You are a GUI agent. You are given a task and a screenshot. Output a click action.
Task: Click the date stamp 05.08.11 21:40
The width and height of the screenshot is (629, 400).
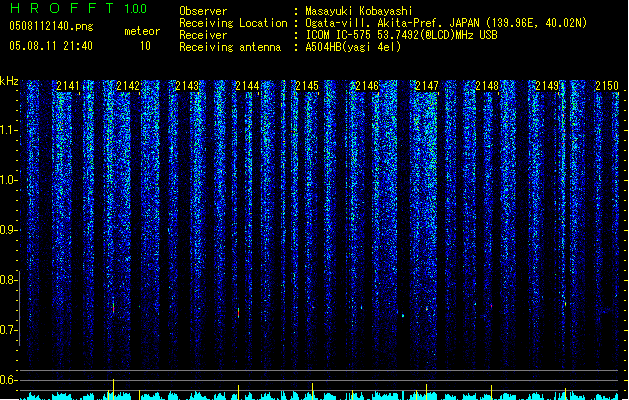tap(51, 46)
